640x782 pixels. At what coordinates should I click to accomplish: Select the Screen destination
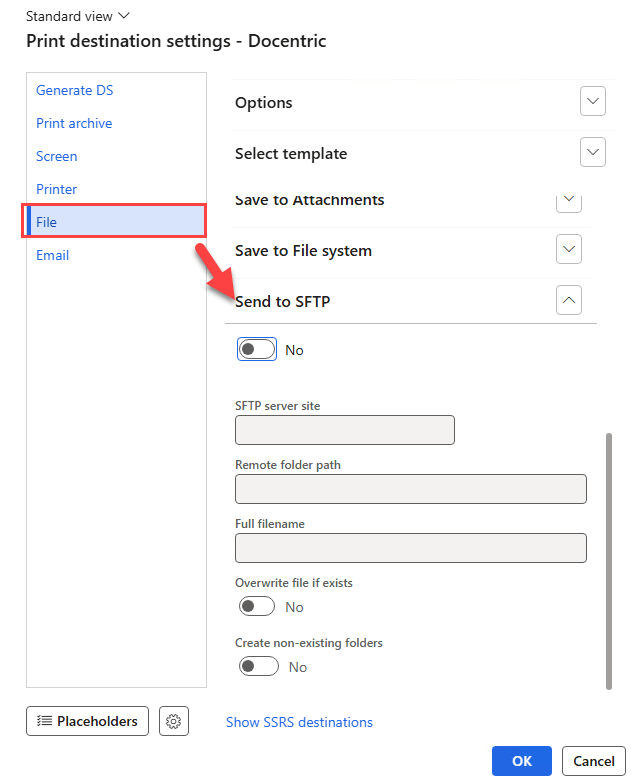(57, 156)
